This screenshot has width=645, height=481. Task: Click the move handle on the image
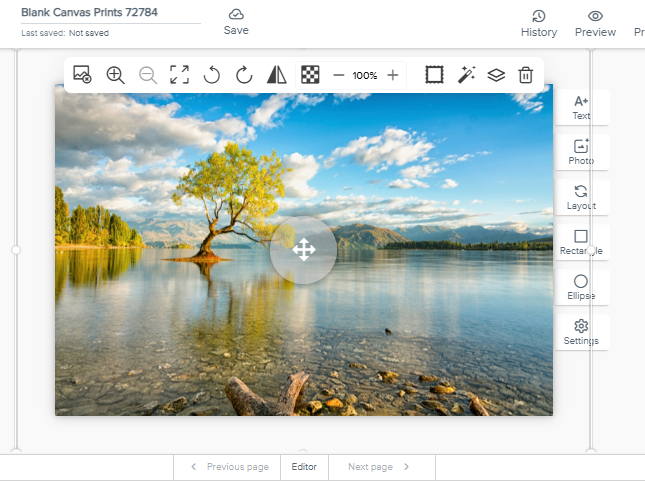(304, 250)
